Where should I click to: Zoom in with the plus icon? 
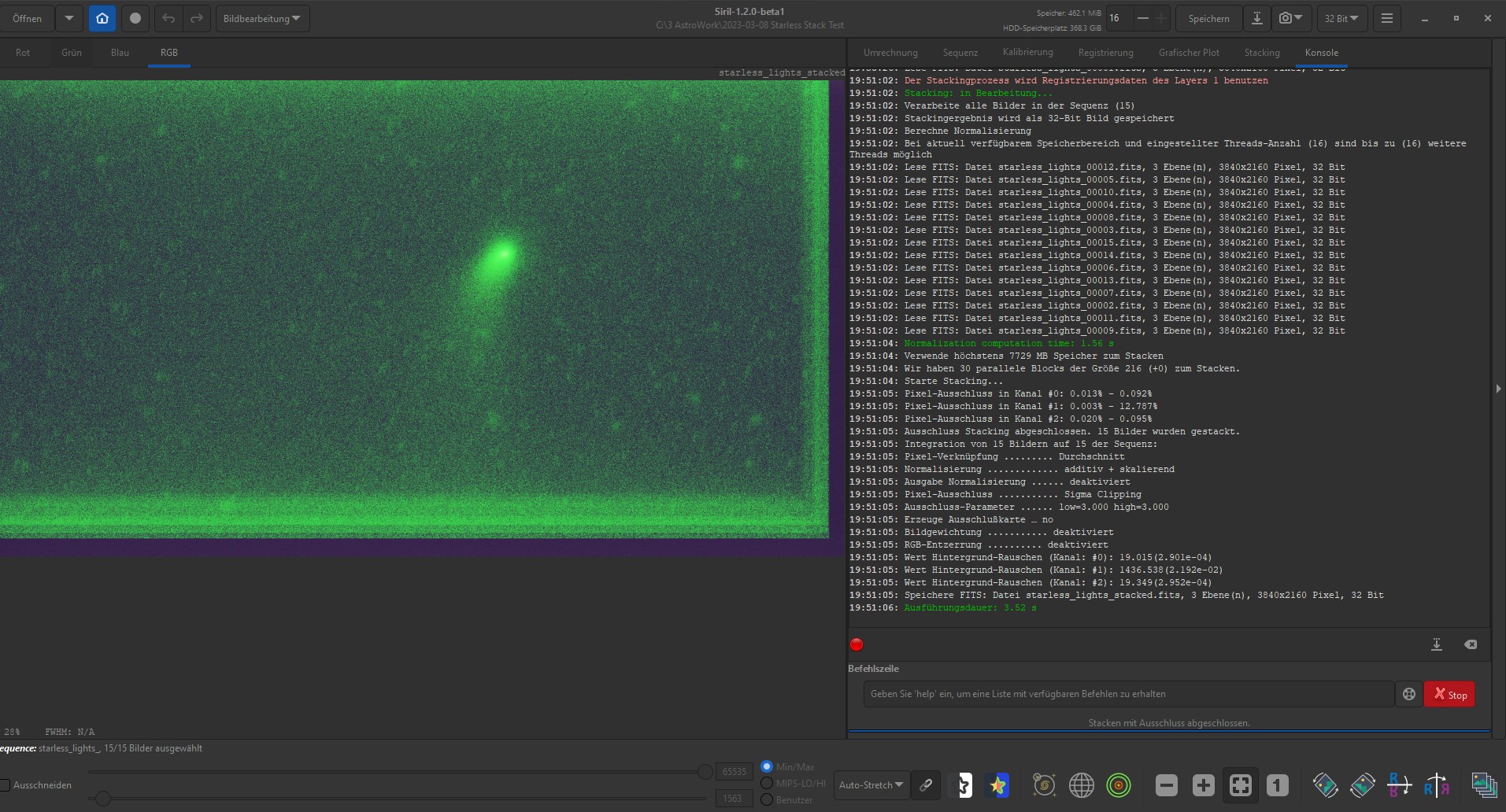click(x=1204, y=784)
